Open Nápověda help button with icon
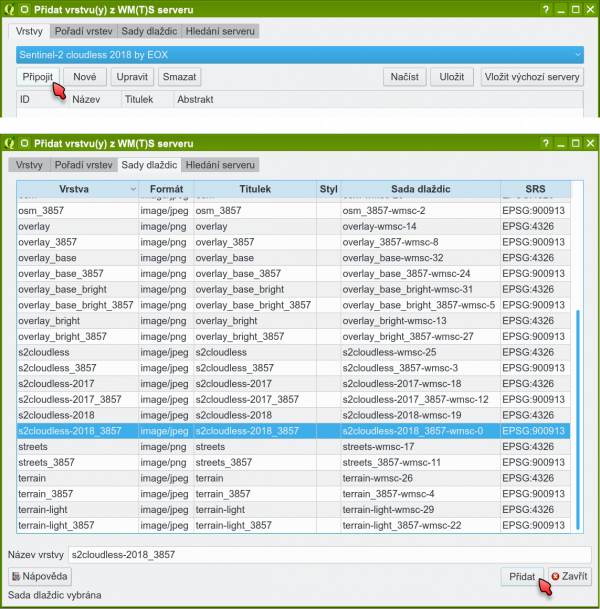 point(40,577)
